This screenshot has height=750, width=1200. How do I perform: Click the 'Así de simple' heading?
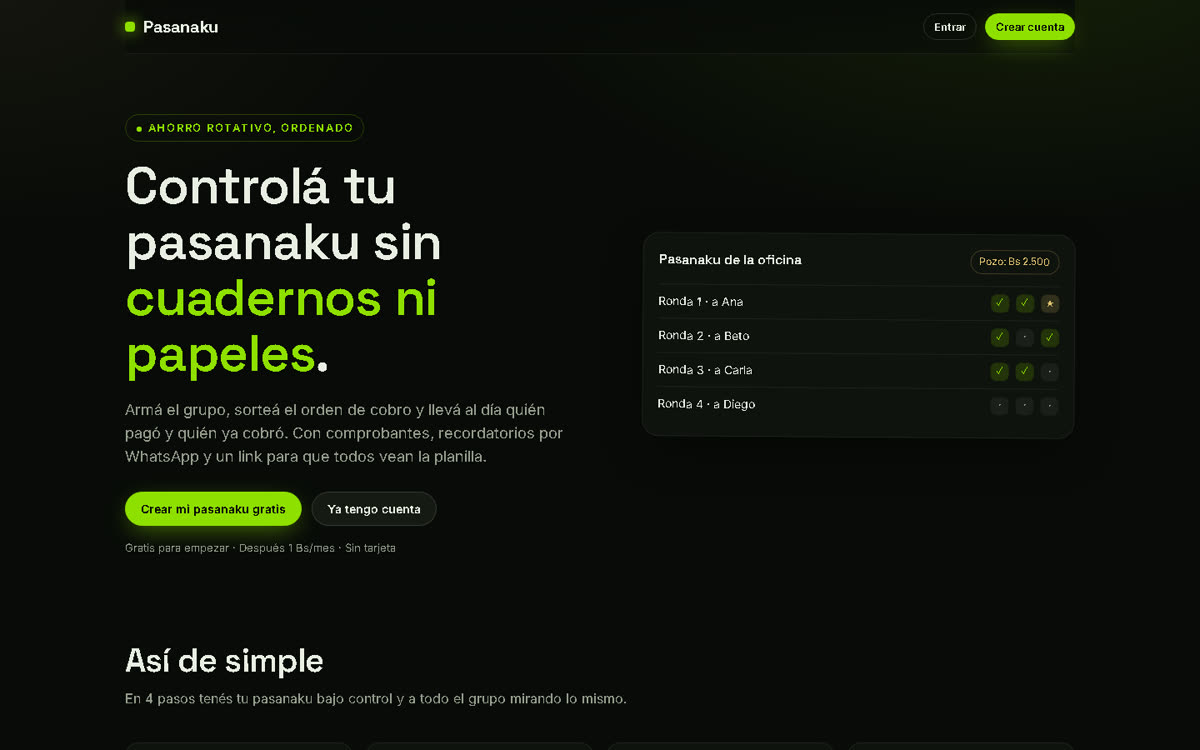click(x=224, y=661)
